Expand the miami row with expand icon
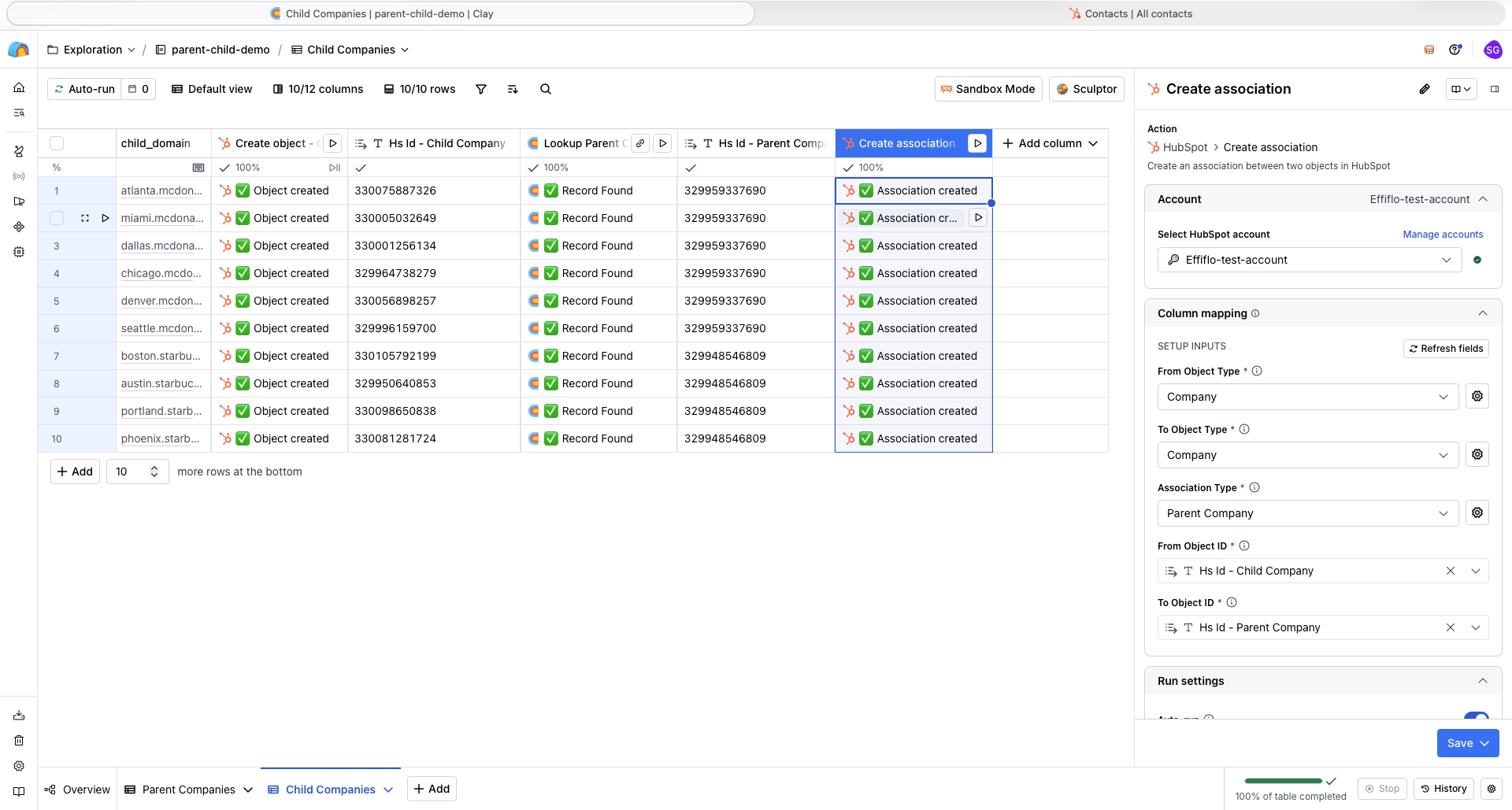The image size is (1512, 810). (84, 218)
